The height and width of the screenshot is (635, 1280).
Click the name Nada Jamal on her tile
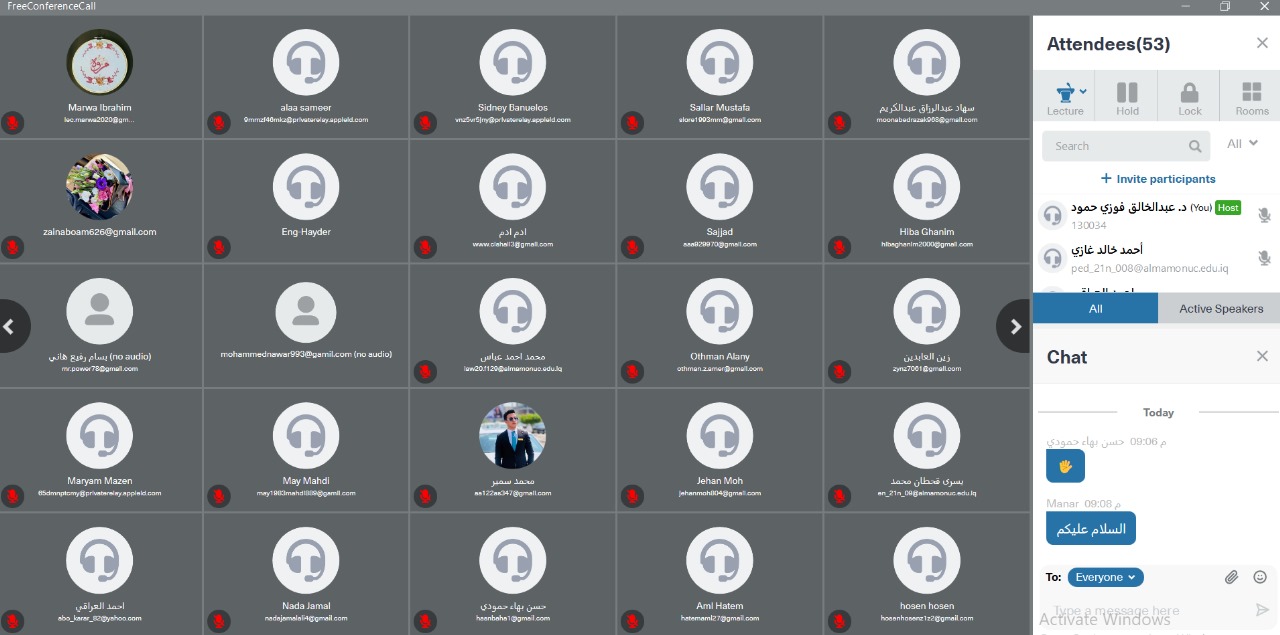(306, 606)
